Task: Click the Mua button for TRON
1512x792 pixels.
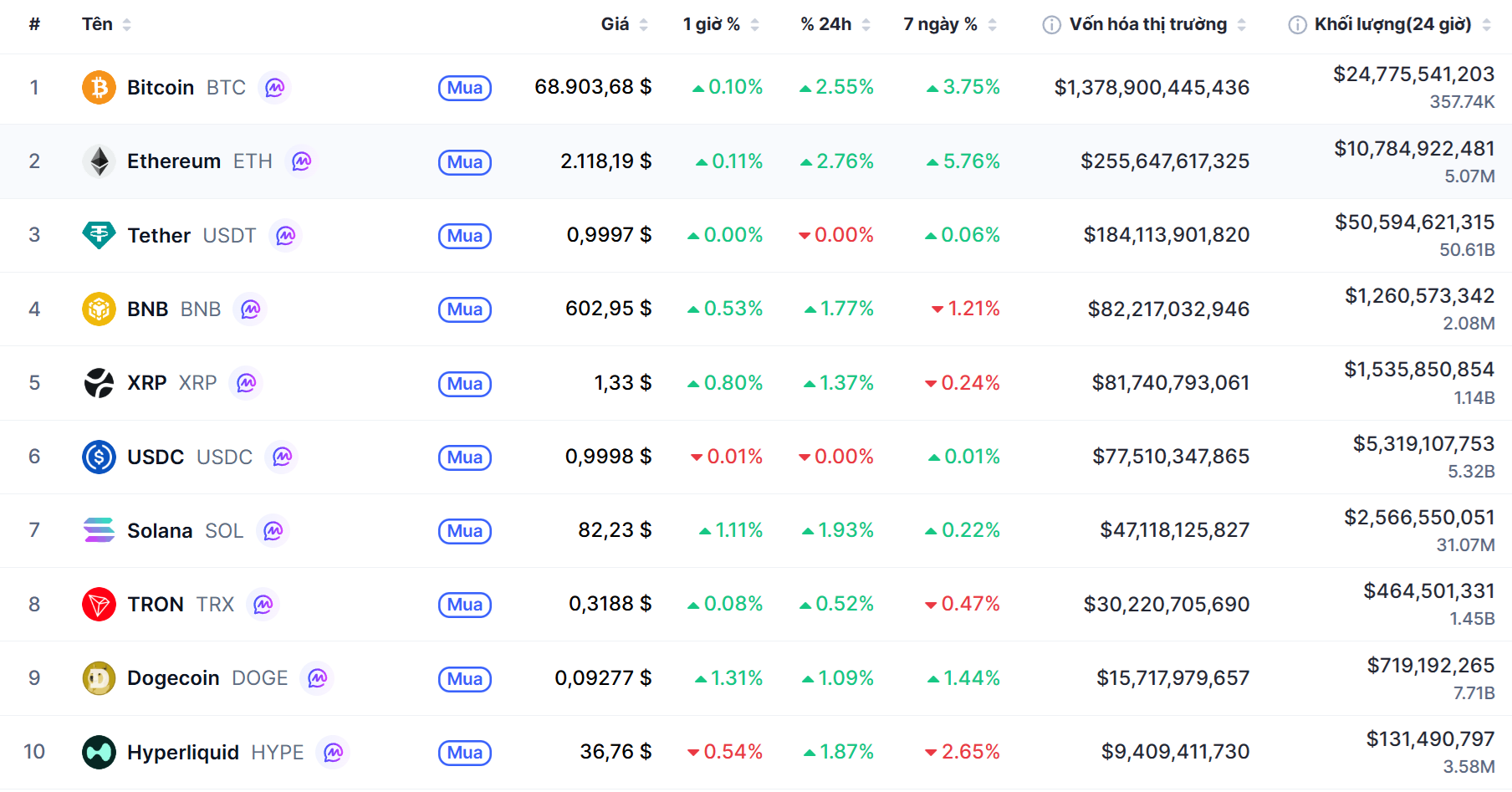Action: click(465, 605)
